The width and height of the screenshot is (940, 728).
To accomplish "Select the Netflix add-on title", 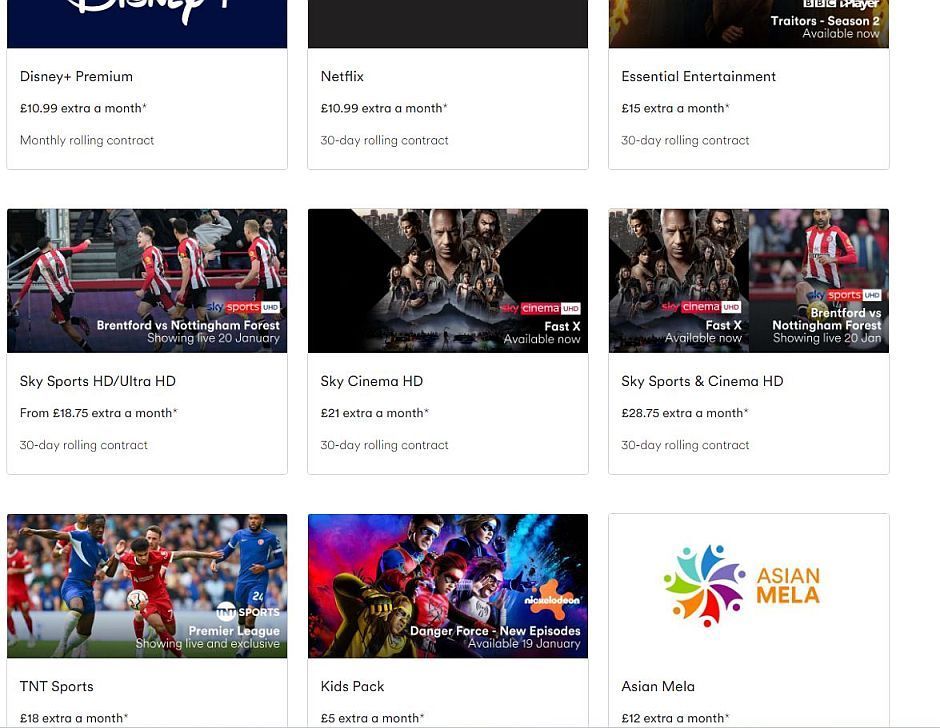I will [x=342, y=77].
